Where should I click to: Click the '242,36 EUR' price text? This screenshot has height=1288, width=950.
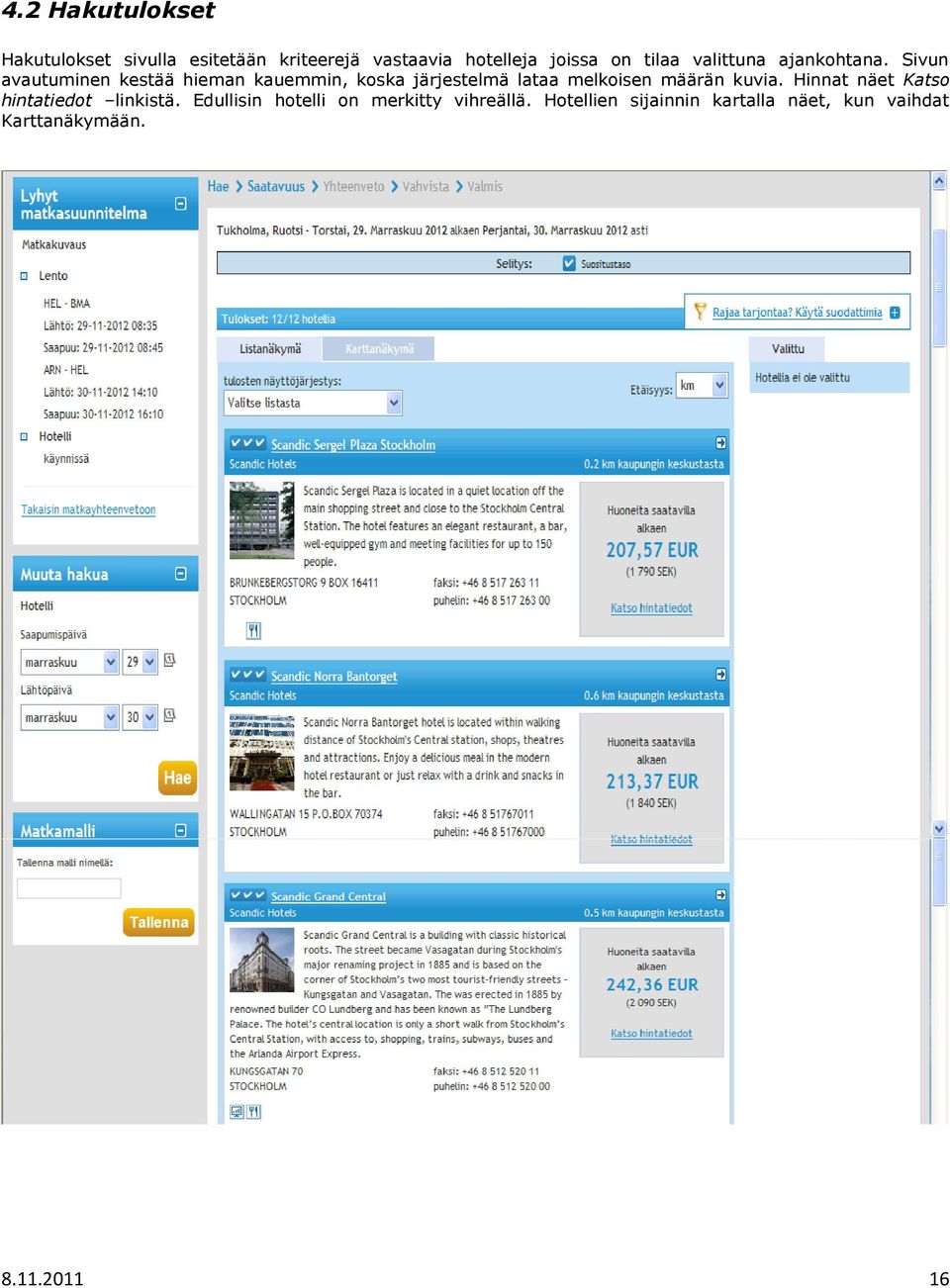[652, 984]
